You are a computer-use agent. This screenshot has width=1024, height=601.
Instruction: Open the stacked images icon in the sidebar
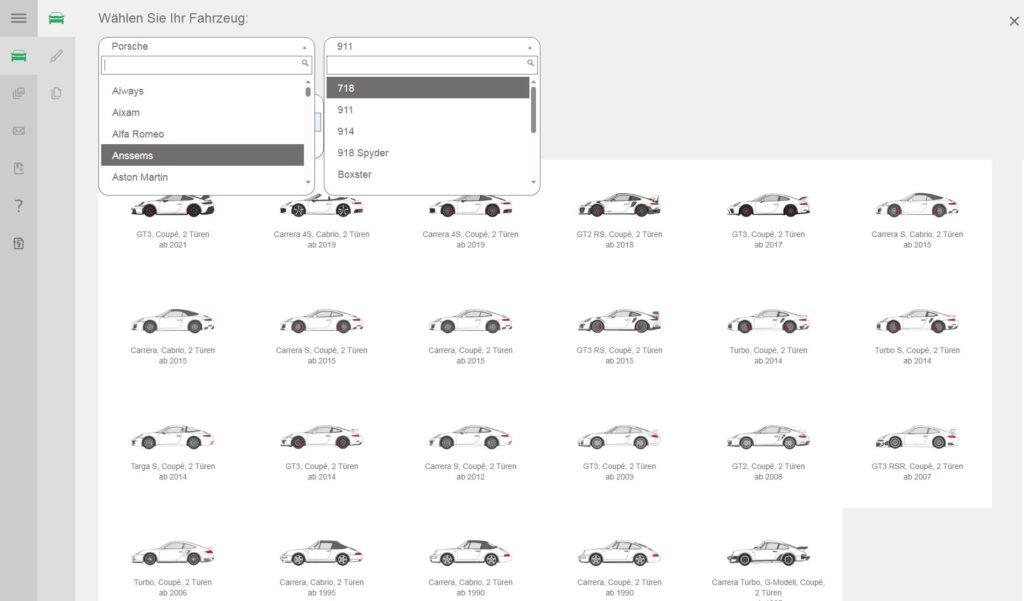point(18,93)
